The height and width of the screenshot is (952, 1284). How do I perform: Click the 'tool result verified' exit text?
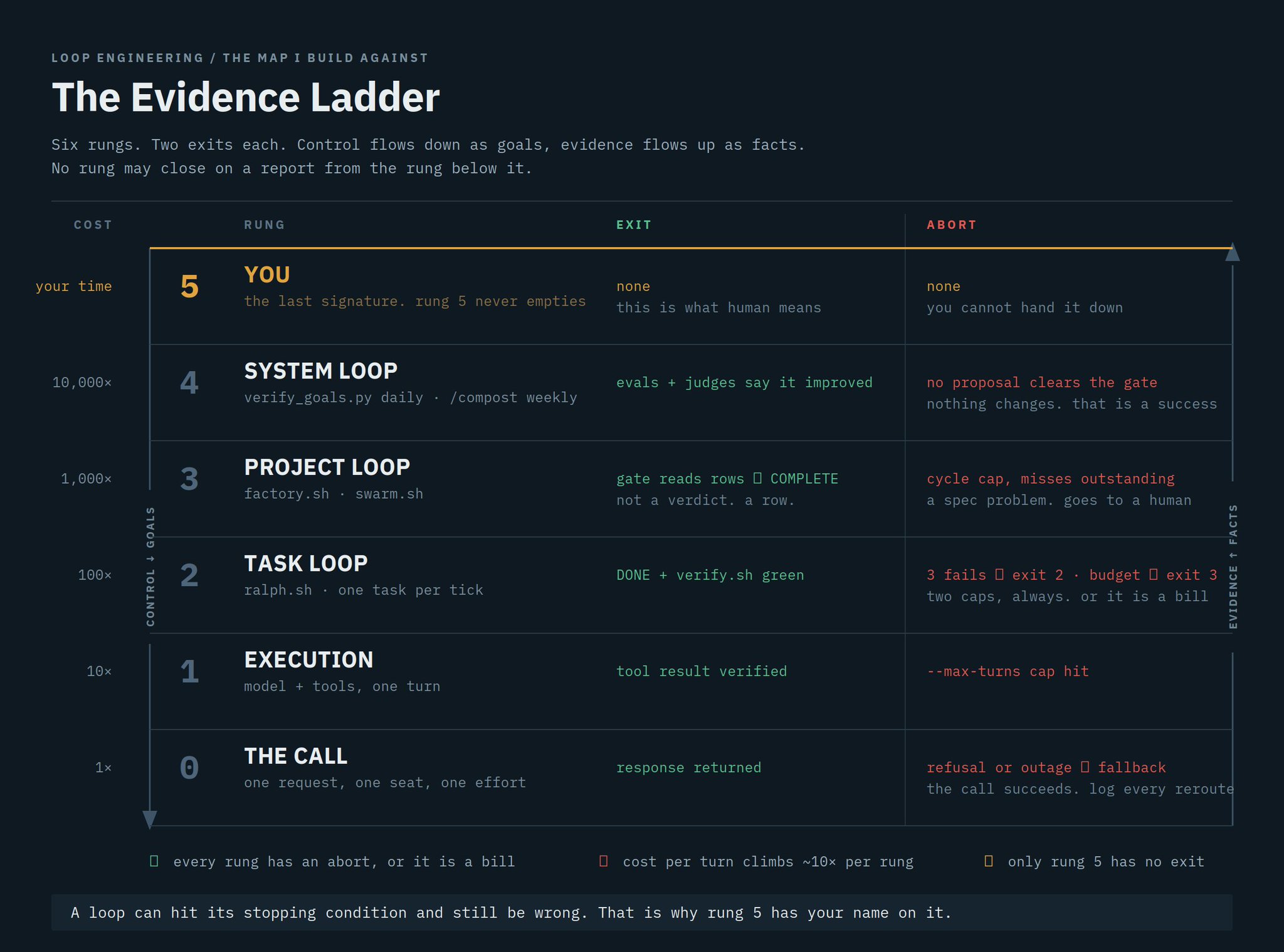pyautogui.click(x=702, y=671)
